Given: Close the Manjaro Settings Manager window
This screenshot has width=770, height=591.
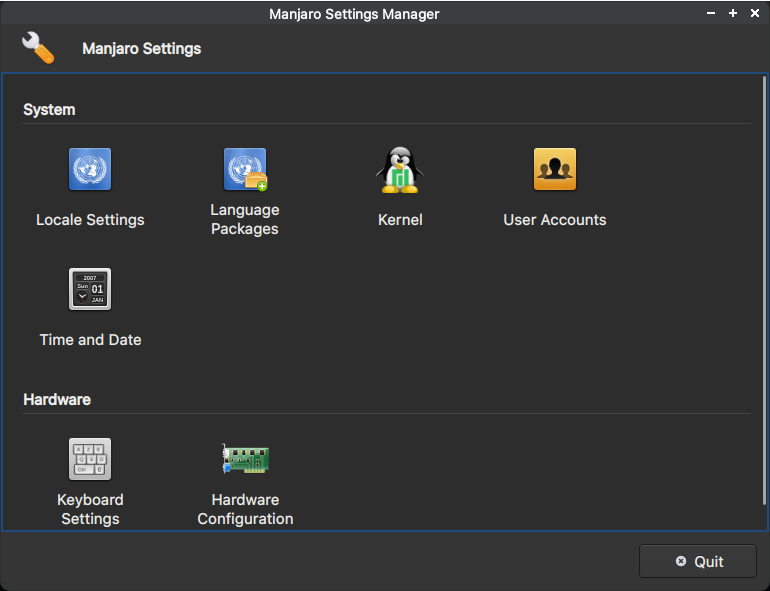Looking at the screenshot, I should [x=755, y=13].
